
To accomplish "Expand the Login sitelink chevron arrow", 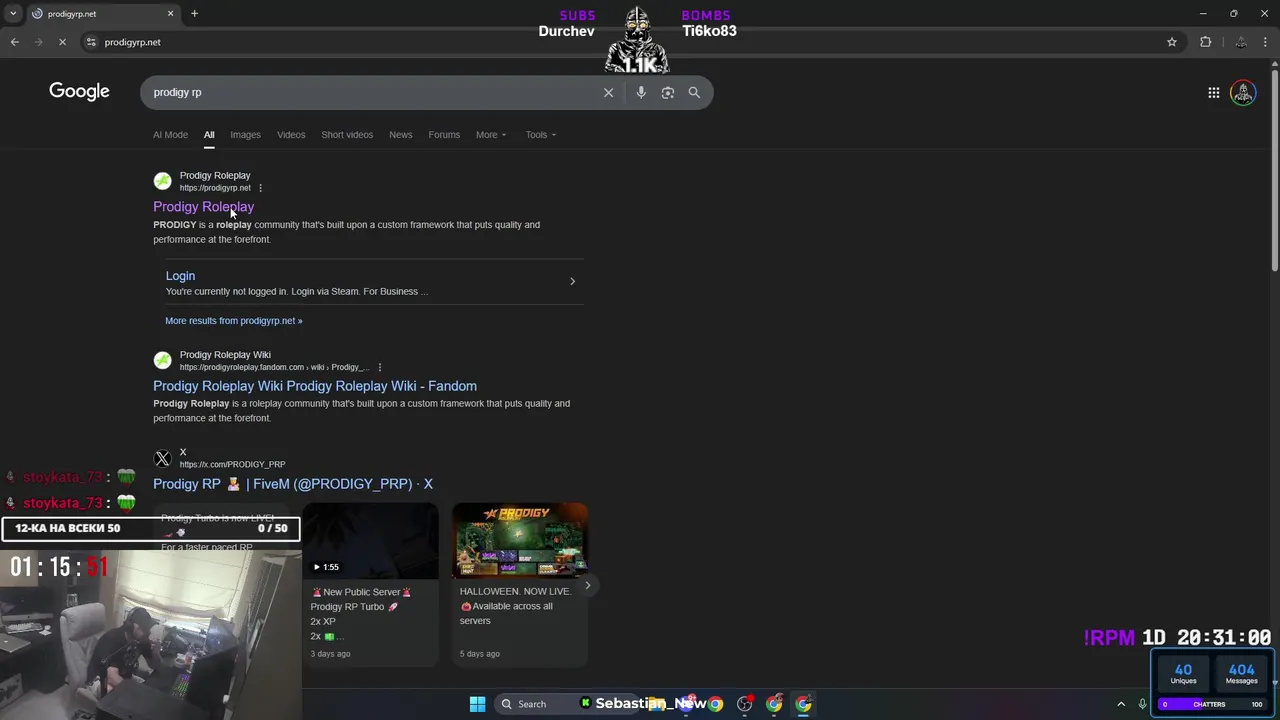I will pos(572,281).
